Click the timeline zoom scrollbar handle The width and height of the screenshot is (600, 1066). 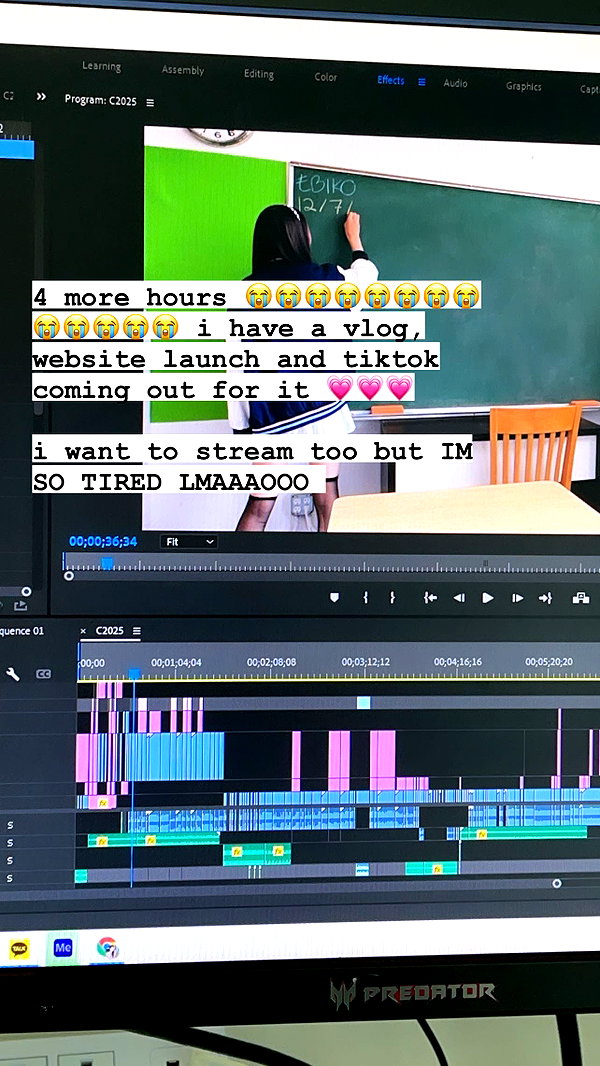point(557,884)
